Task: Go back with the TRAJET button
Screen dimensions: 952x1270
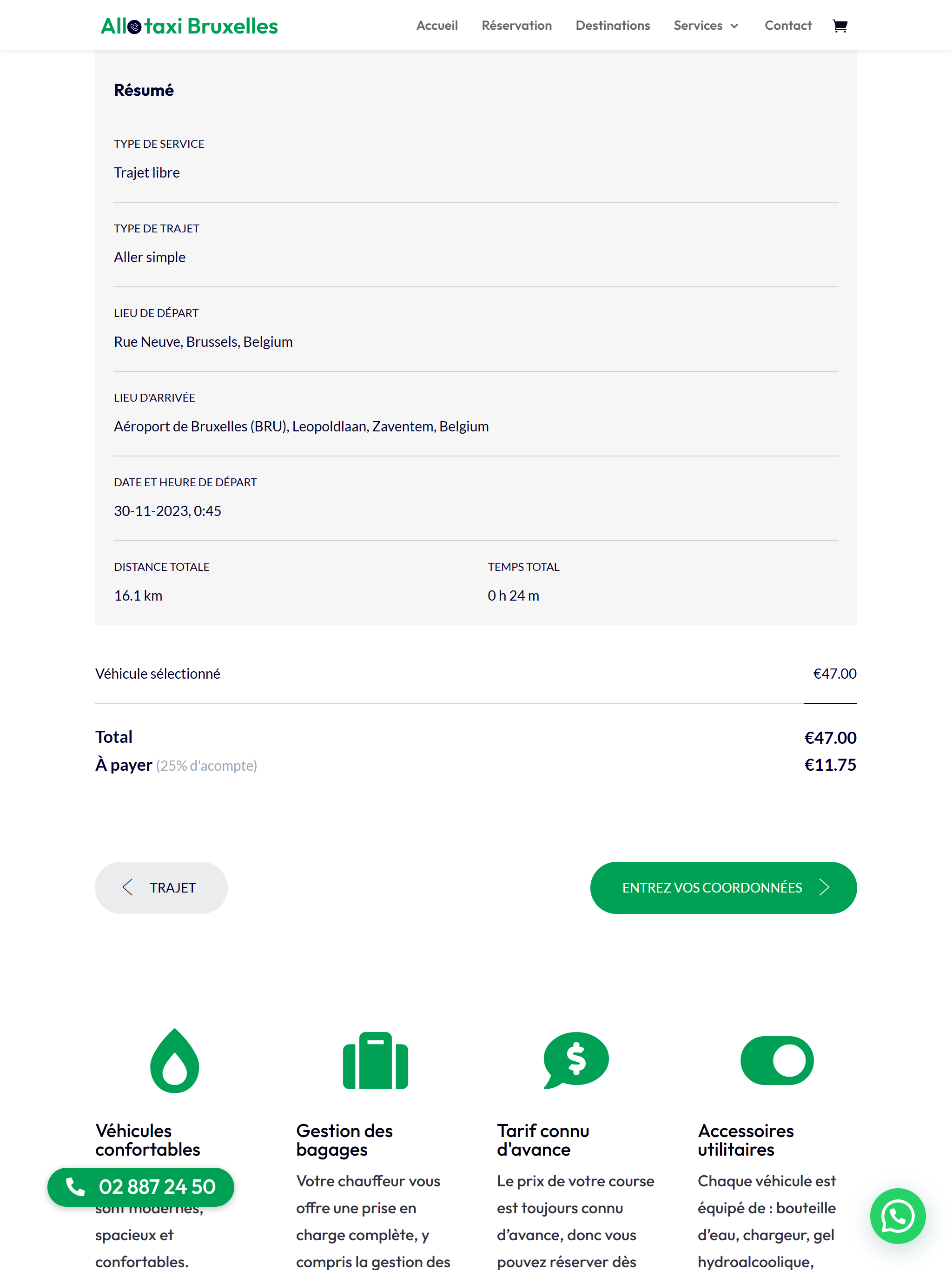Action: click(161, 887)
